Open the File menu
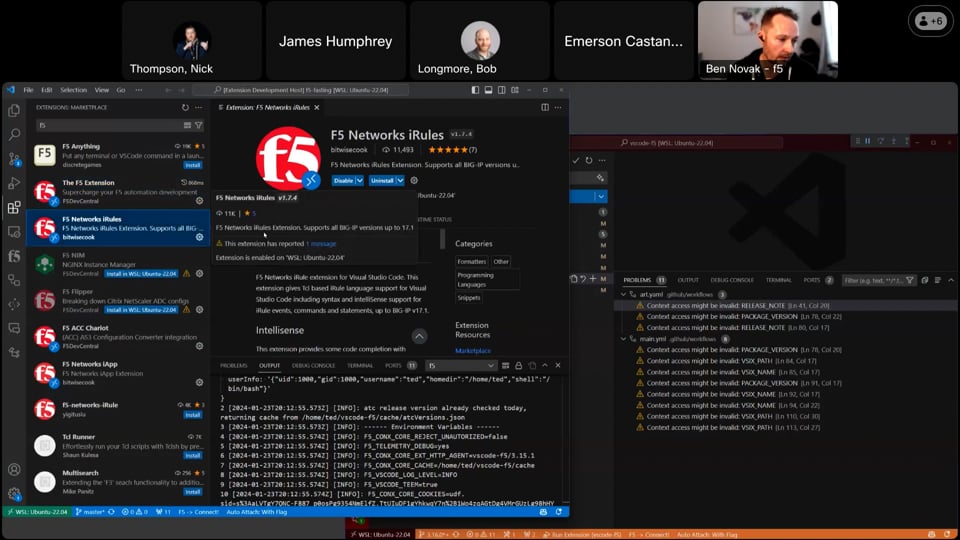This screenshot has height=540, width=960. pos(28,90)
